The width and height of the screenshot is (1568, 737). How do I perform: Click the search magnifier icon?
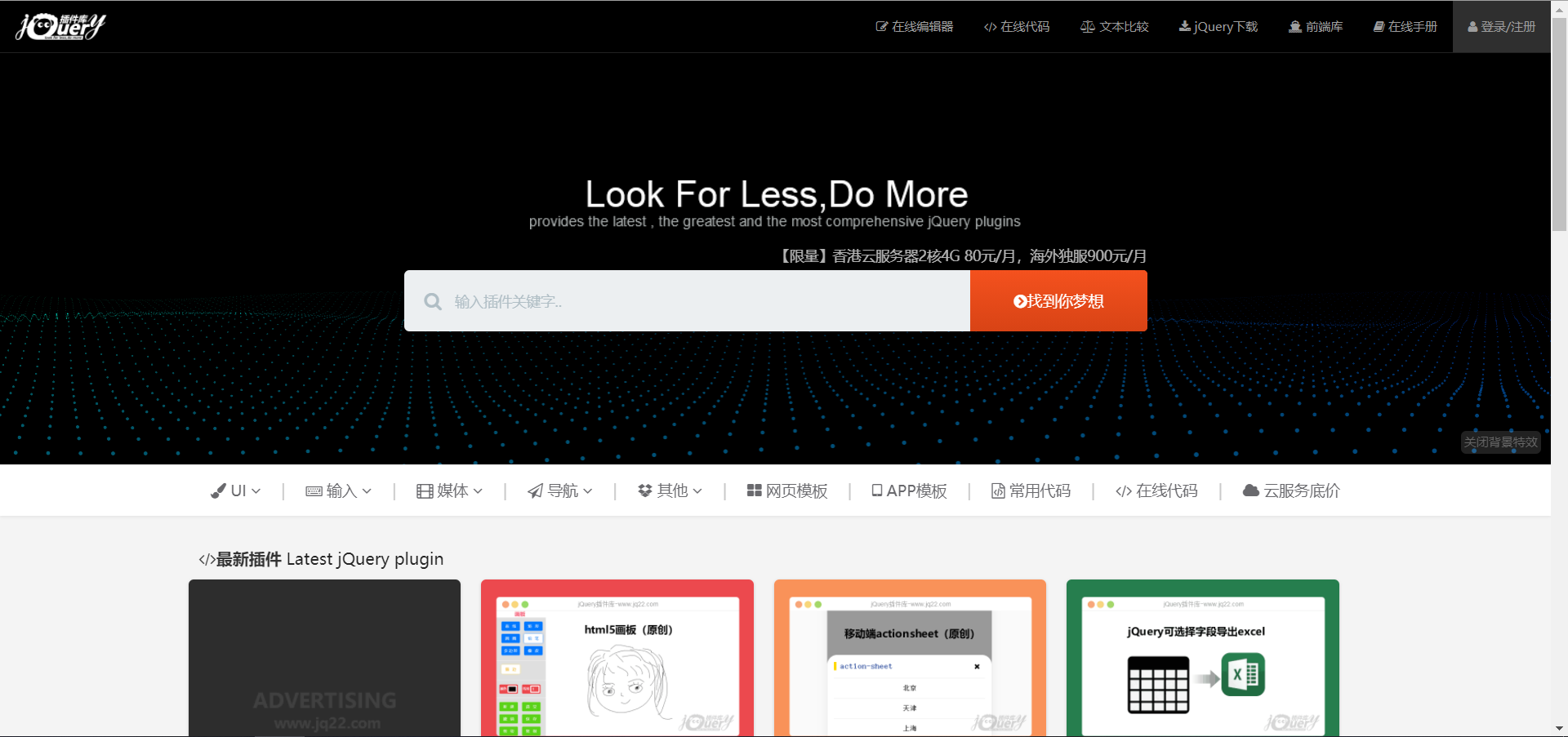click(433, 301)
